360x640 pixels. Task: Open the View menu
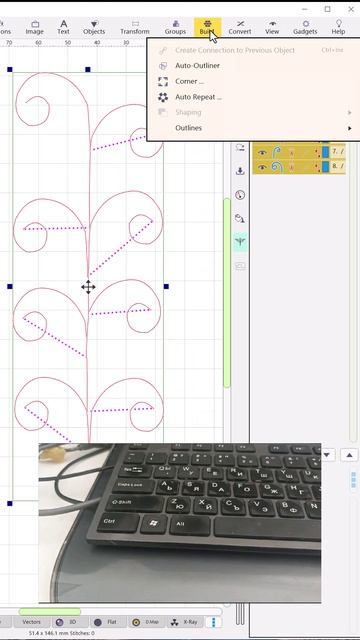pos(272,27)
